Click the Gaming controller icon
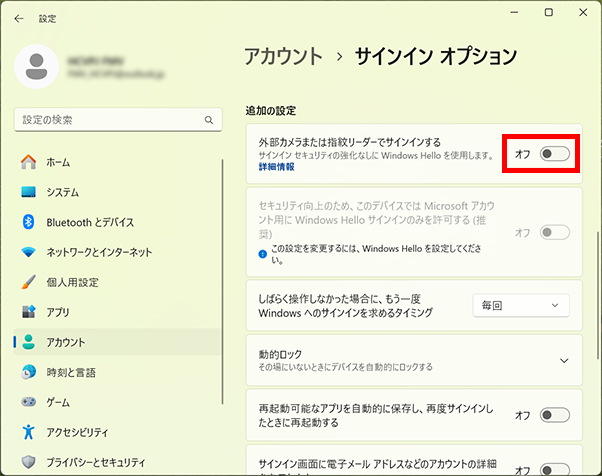Viewport: 602px width, 476px height. 28,402
